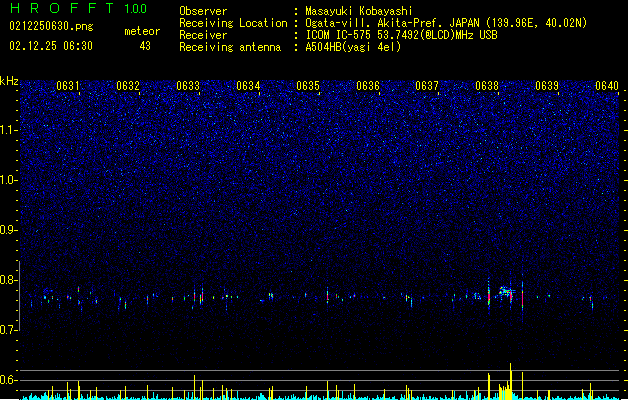Click the tallest yellow power spike in the bottom graph
Viewport: 629px width, 400px height.
(x=511, y=381)
